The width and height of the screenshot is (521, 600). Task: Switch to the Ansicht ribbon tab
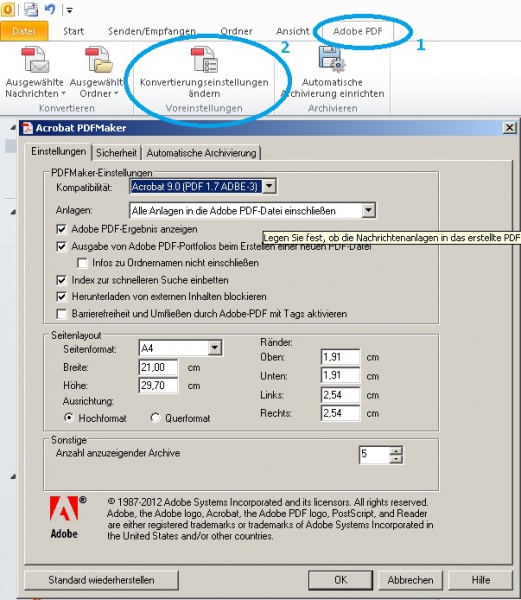point(293,31)
